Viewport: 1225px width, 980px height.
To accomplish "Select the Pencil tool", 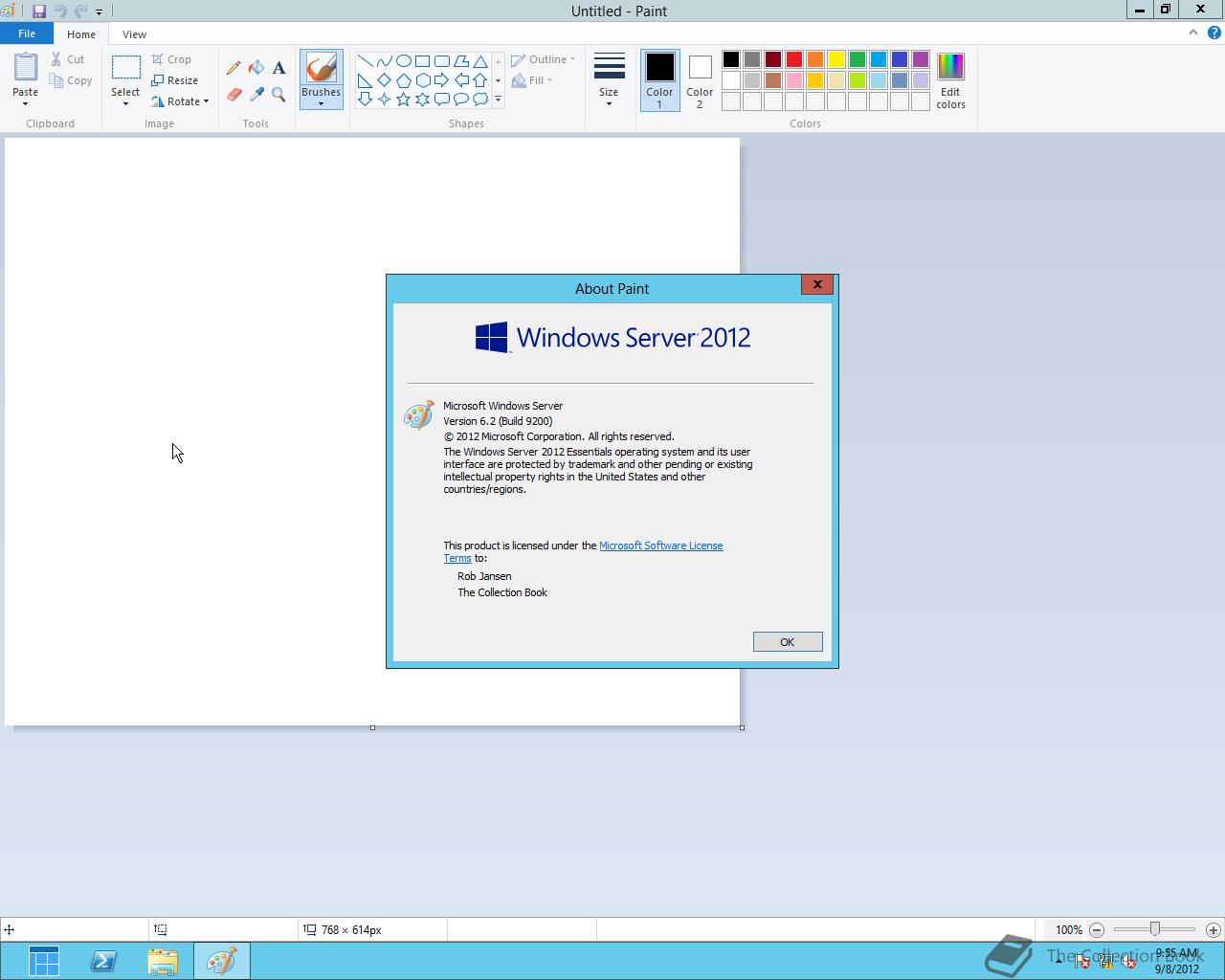I will tap(234, 68).
